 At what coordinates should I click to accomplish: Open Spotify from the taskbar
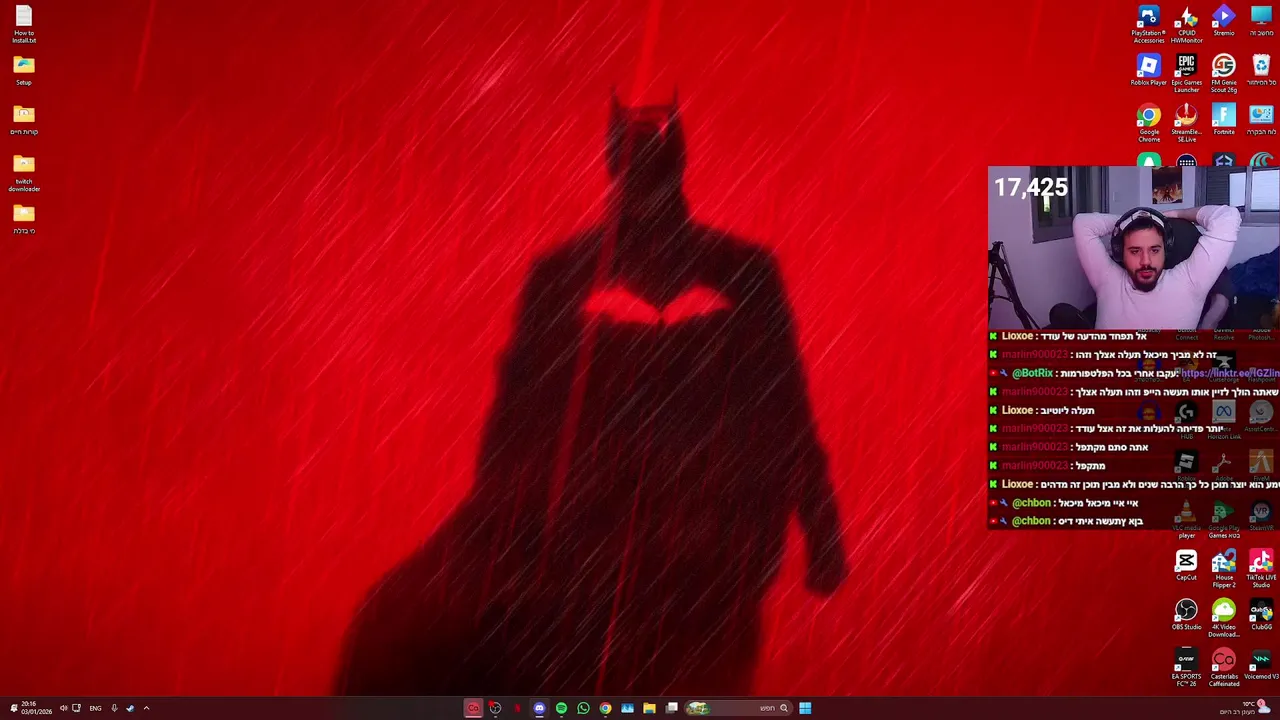561,708
